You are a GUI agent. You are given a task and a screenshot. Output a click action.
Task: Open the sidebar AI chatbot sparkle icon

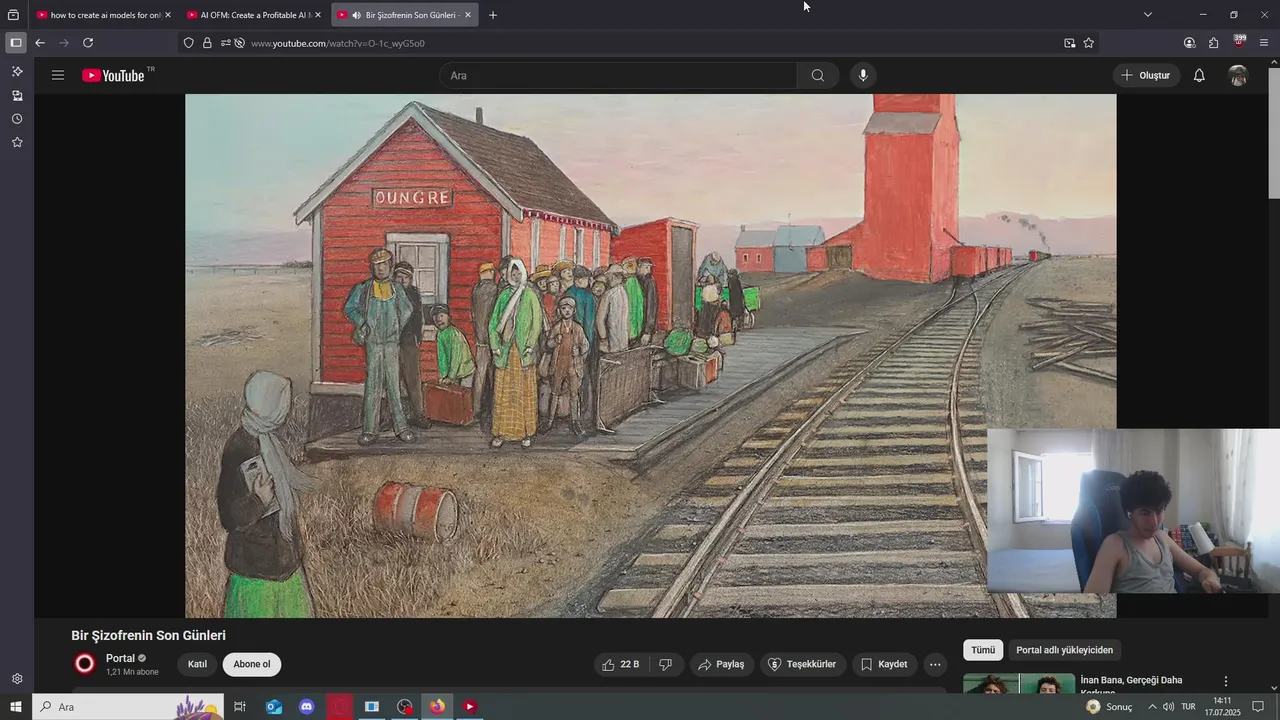coord(17,72)
